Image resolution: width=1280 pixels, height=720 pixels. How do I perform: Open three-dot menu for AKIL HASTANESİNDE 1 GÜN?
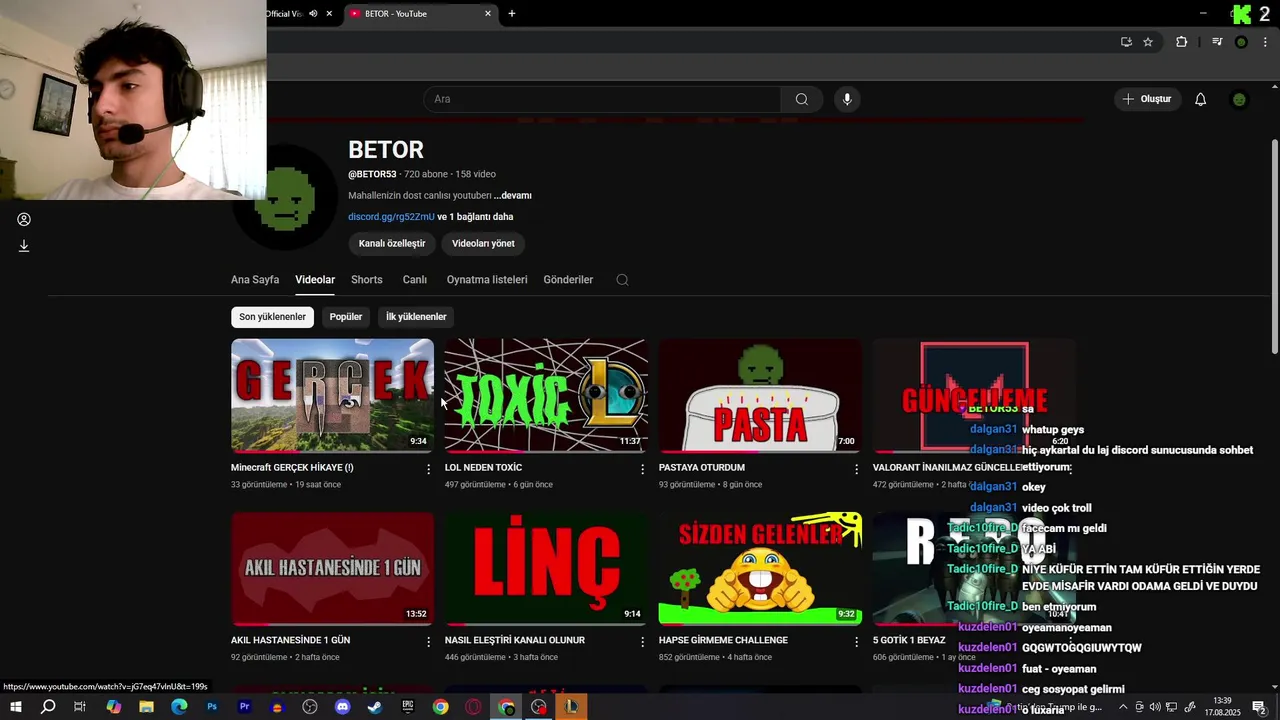tap(429, 642)
